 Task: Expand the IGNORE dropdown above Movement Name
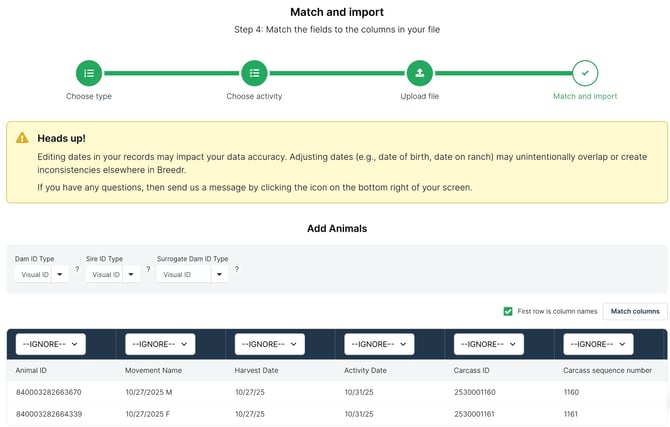click(160, 344)
